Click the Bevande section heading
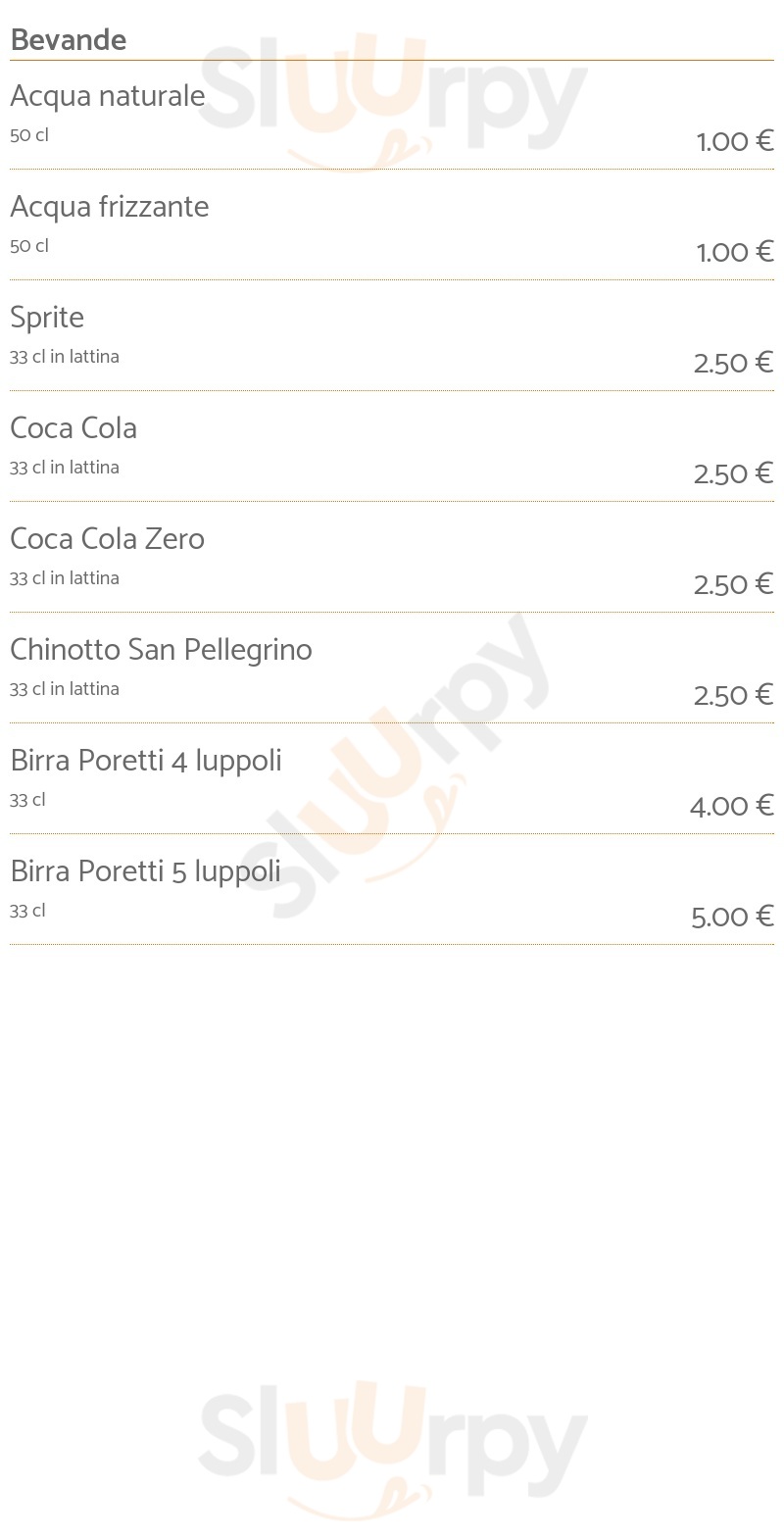Screen dimensions: 784x1539 [69, 40]
